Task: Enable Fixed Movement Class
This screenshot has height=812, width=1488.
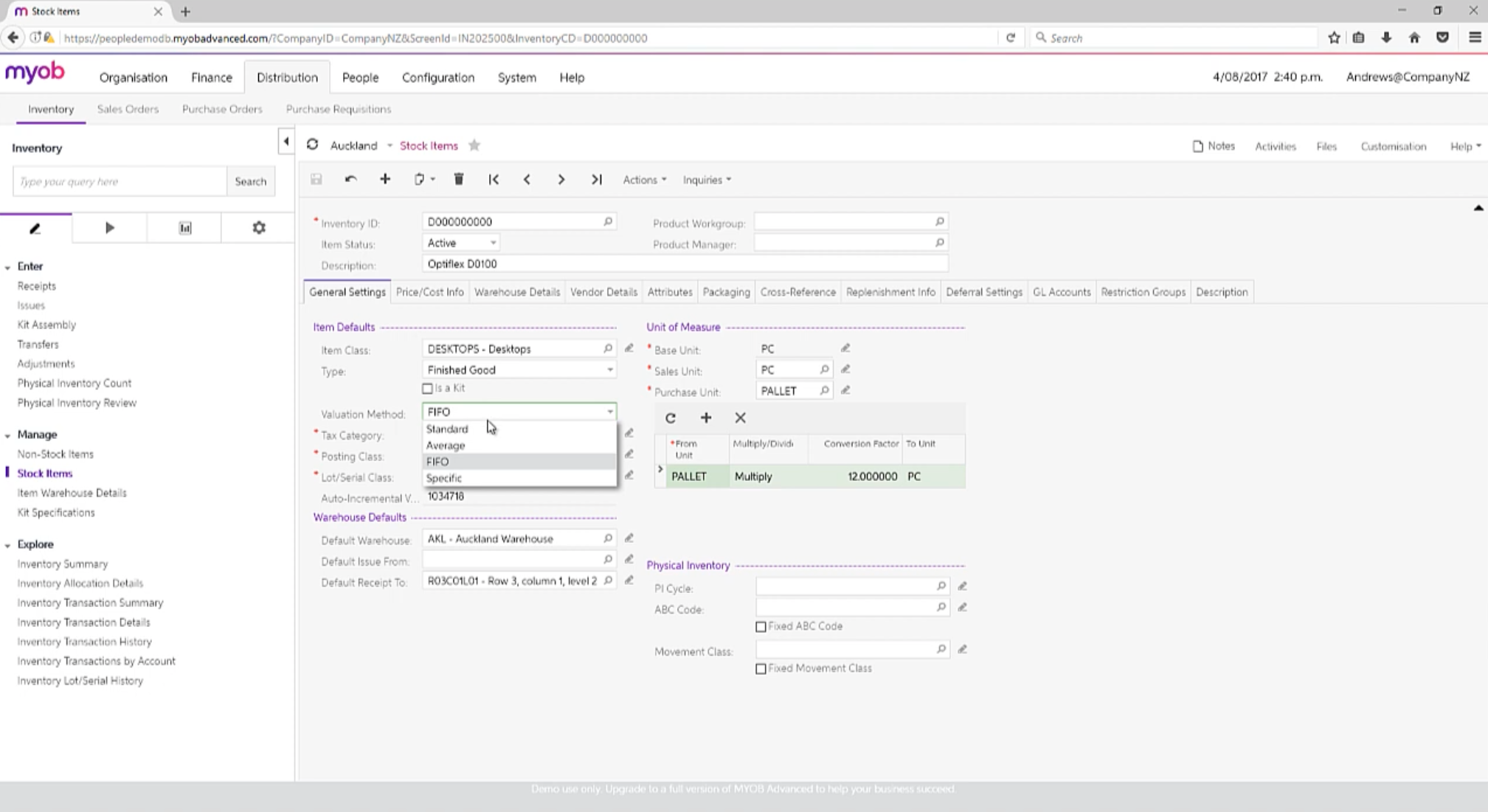Action: click(x=761, y=668)
